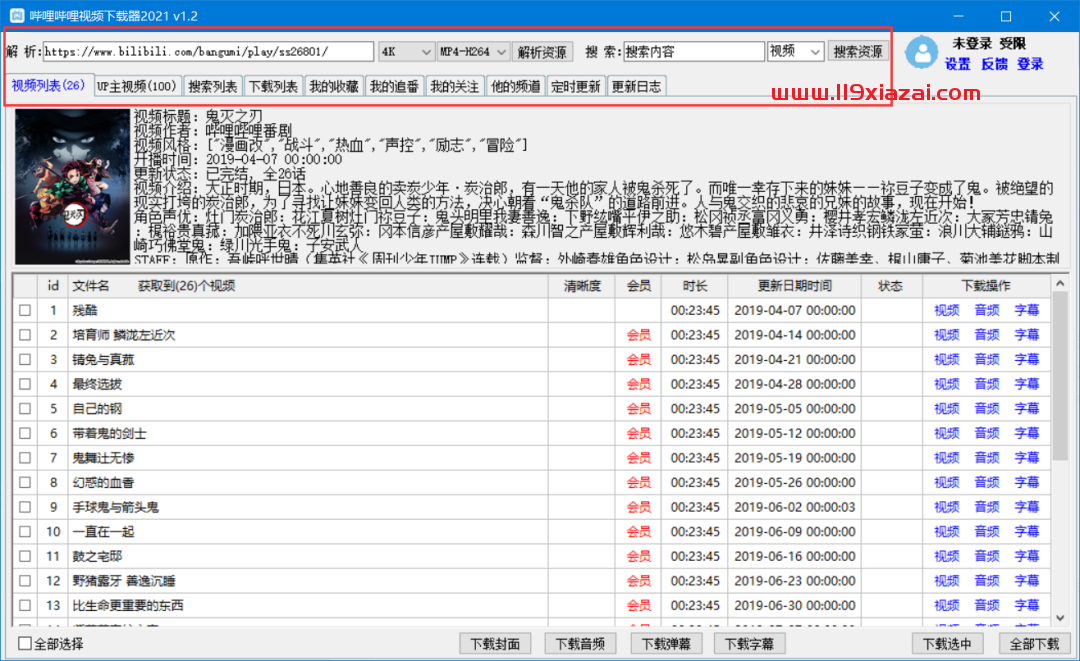This screenshot has height=661, width=1080.
Task: Tick checkbox for episode 10 一直在一起
Action: coord(25,532)
